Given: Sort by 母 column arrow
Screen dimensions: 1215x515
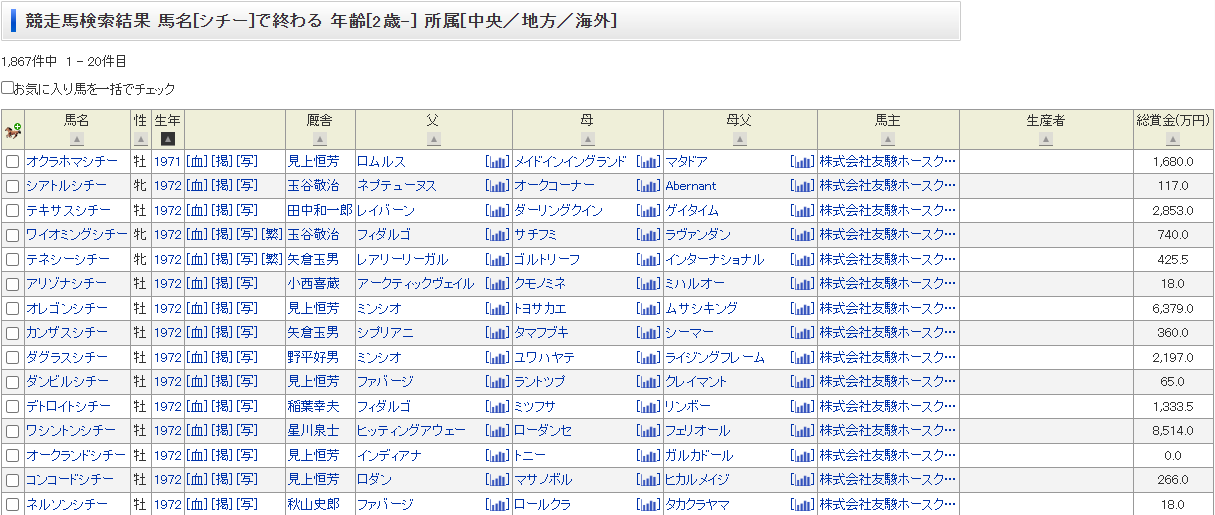Looking at the screenshot, I should (587, 139).
